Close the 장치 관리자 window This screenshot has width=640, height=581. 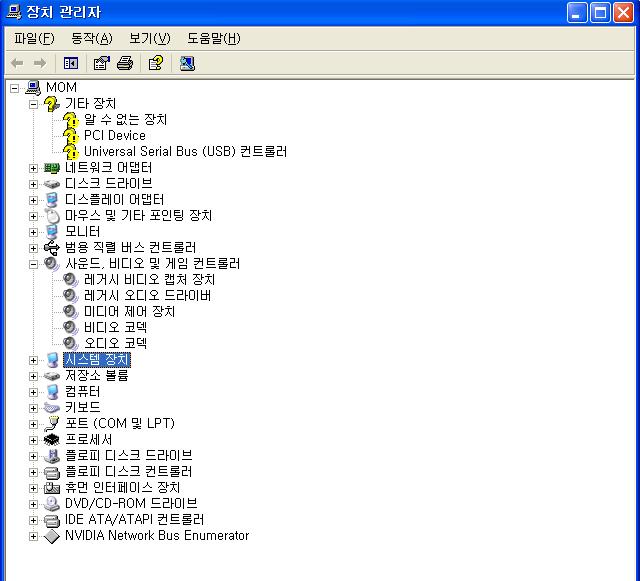point(624,12)
